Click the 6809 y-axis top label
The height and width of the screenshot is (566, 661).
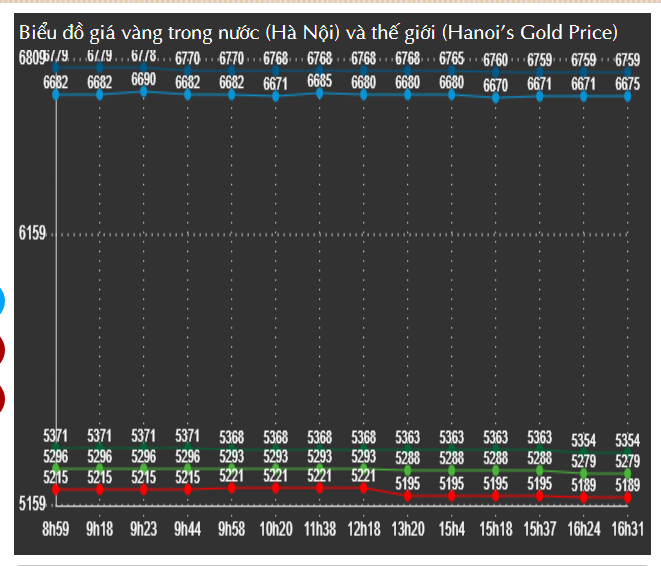click(x=30, y=57)
